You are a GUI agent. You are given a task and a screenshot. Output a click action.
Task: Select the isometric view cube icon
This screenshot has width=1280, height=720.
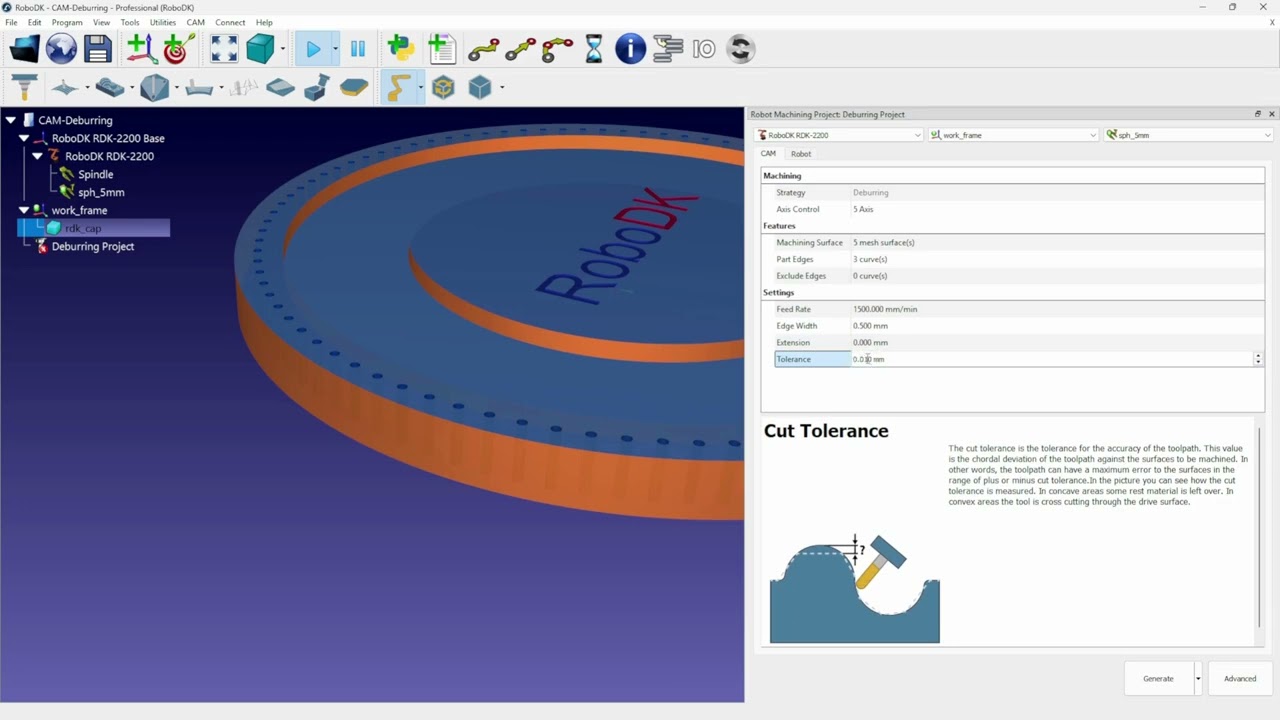point(260,48)
